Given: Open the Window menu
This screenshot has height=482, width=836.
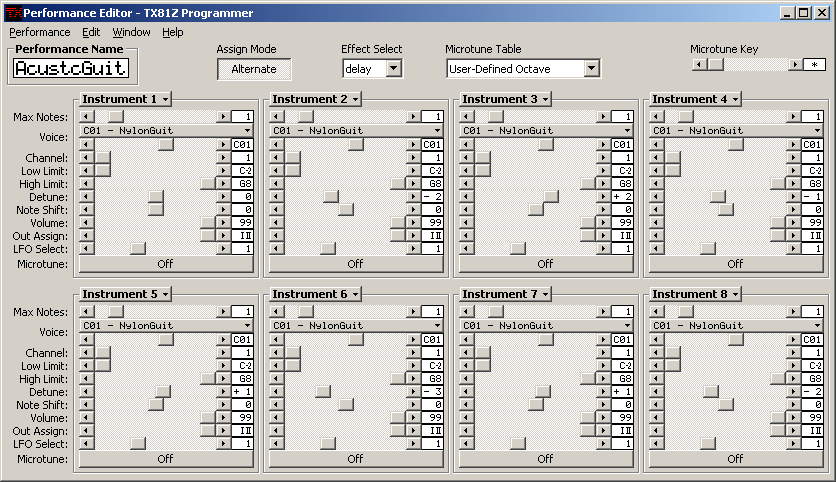Looking at the screenshot, I should coord(131,32).
